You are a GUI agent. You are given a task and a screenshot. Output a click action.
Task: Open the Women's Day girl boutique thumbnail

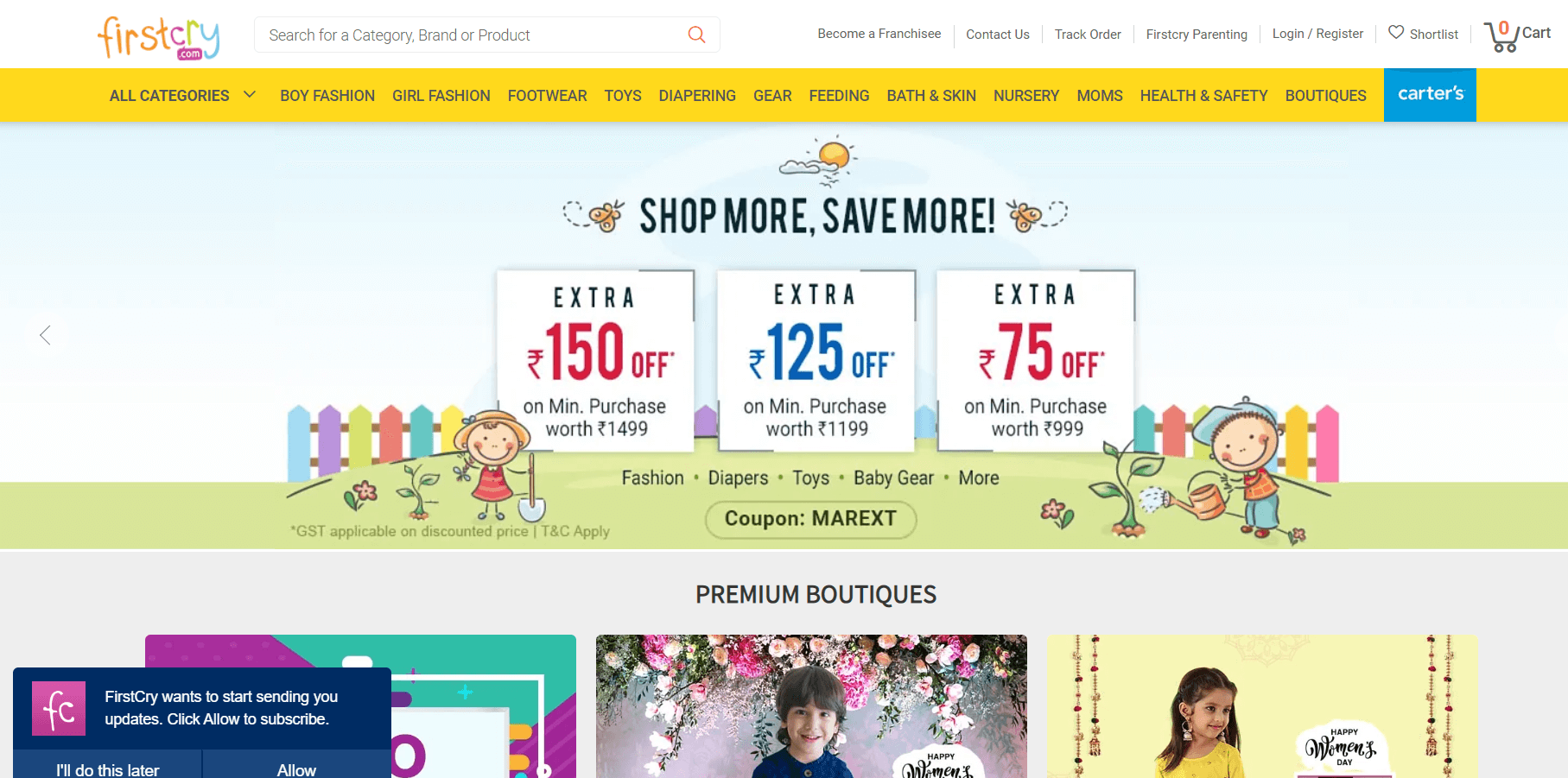1262,706
